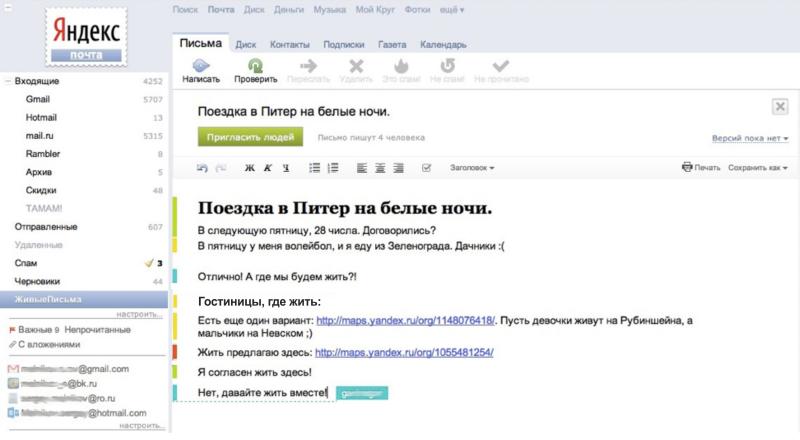Open the Сохранить как dropdown
This screenshot has height=440, width=800.
[x=758, y=167]
